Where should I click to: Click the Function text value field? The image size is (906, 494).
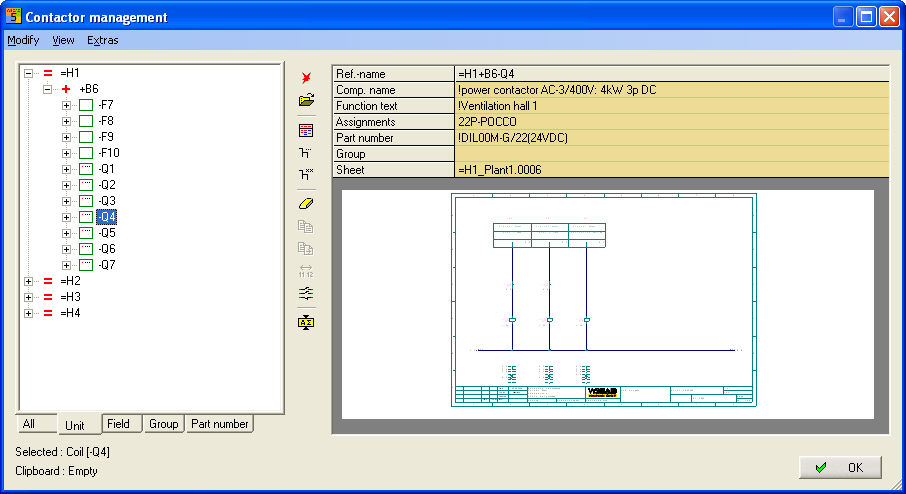672,106
